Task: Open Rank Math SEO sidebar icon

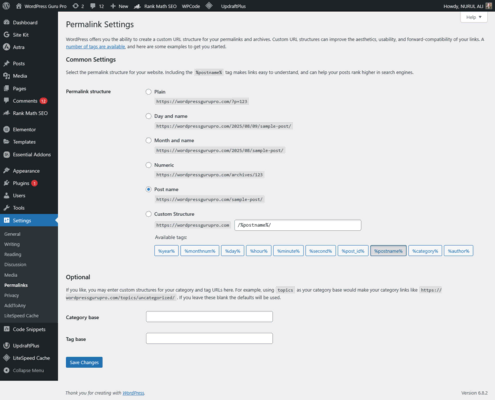Action: 6,113
